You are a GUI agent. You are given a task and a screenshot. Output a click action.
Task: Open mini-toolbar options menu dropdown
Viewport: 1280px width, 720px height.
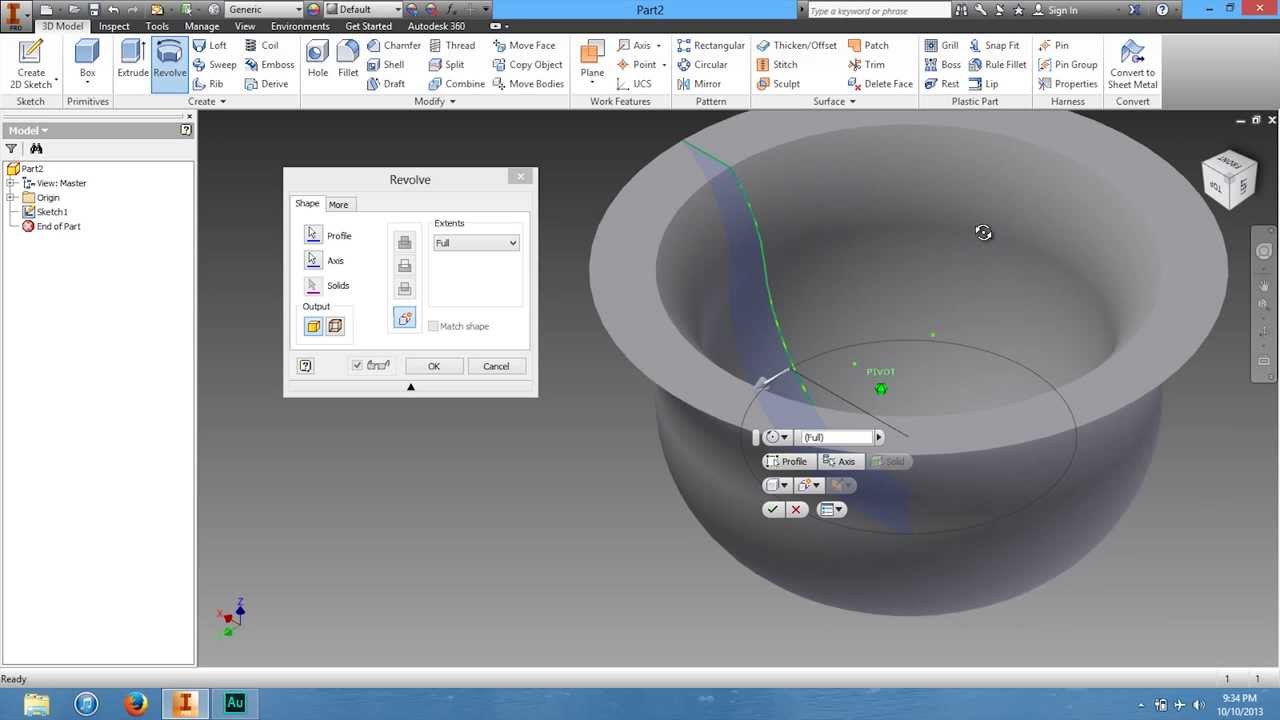(x=832, y=510)
